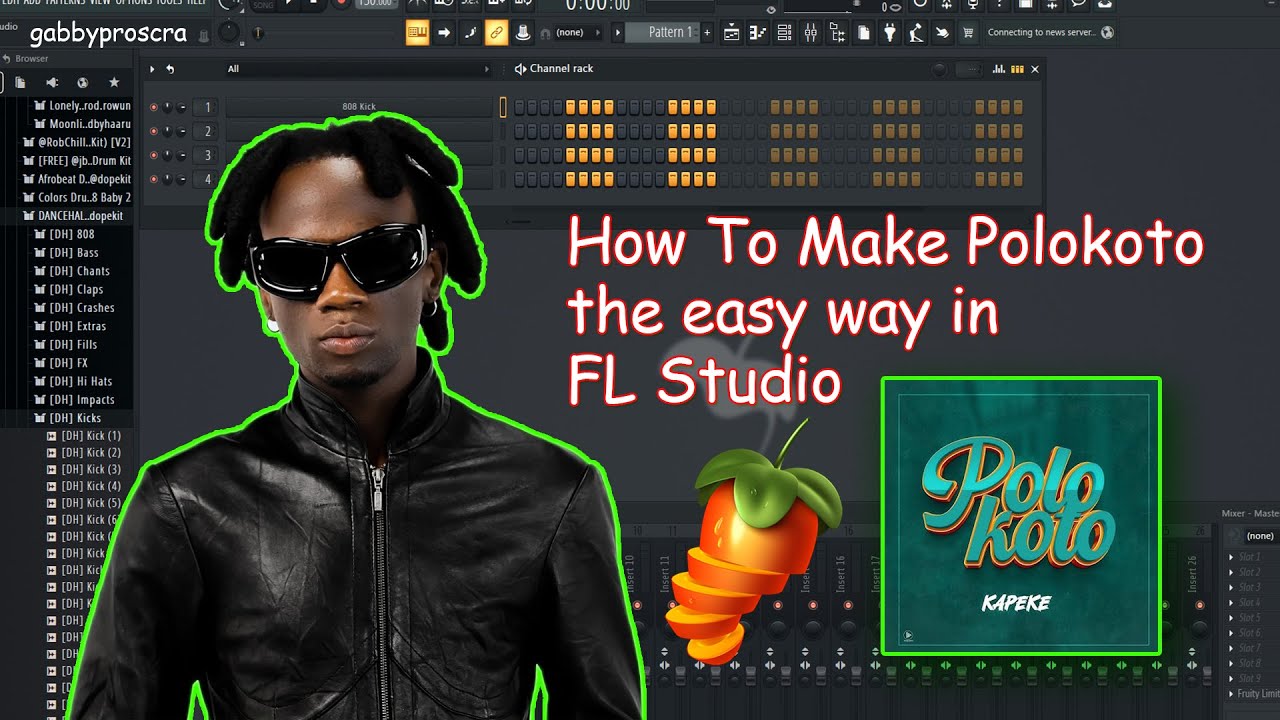
Task: Click the magnet snap icon
Action: tap(544, 33)
